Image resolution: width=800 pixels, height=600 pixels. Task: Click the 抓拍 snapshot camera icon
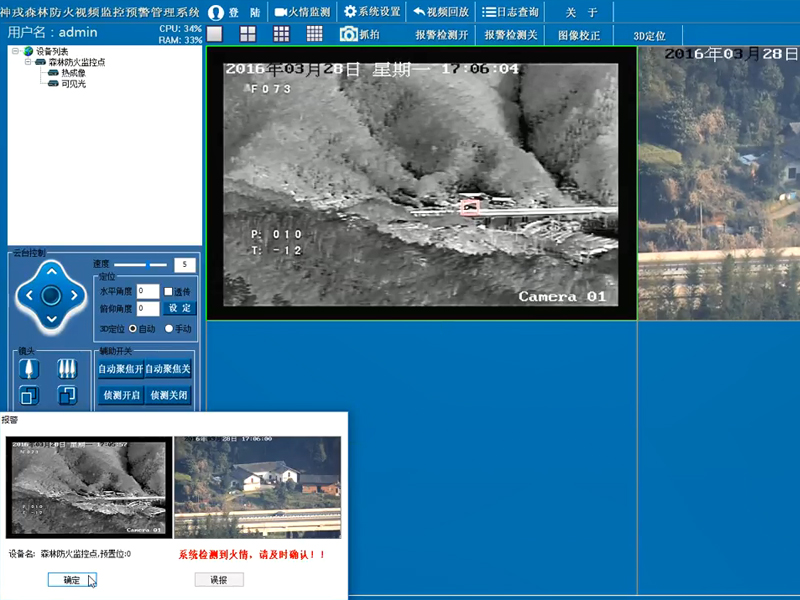click(349, 33)
